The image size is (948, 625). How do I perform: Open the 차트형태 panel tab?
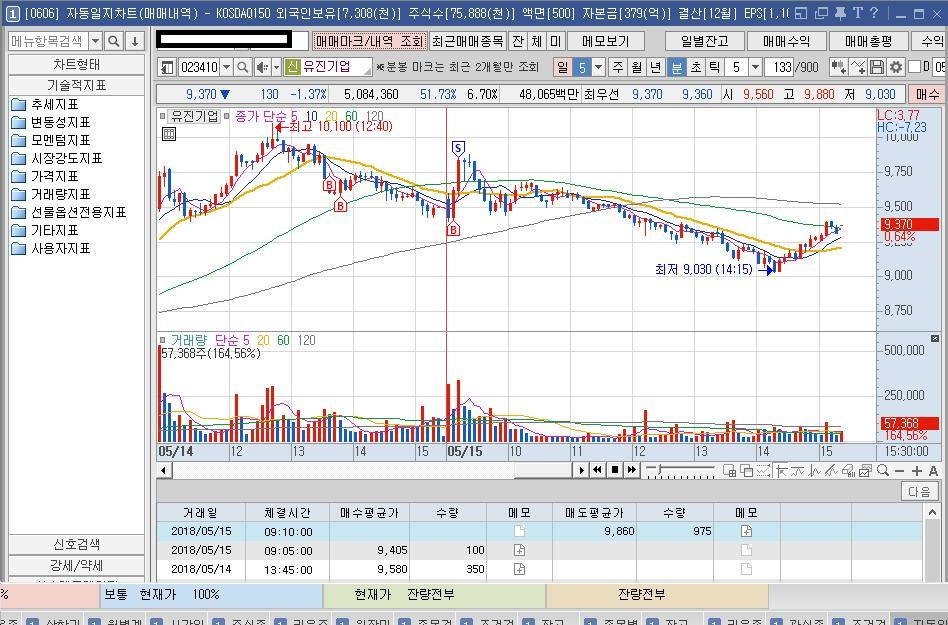click(76, 65)
